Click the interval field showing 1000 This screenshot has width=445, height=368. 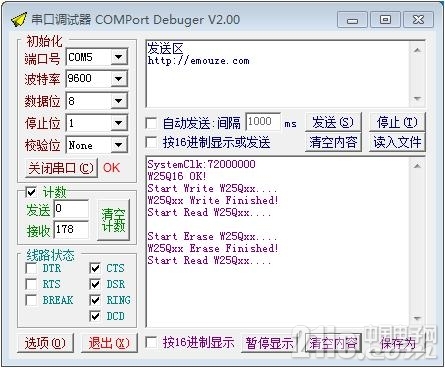(263, 122)
